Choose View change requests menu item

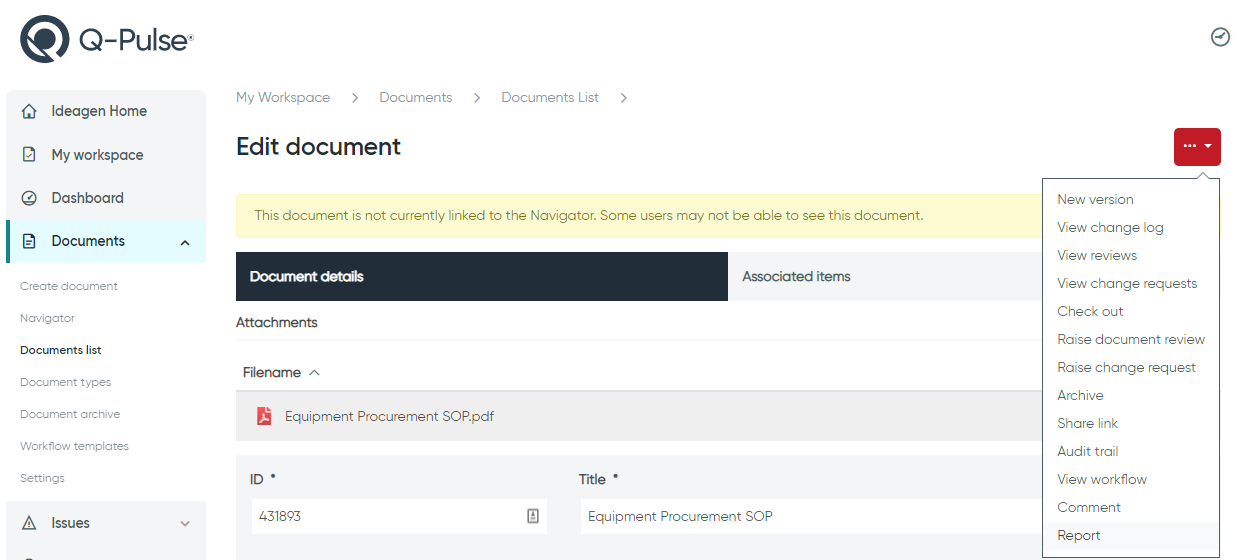1127,283
